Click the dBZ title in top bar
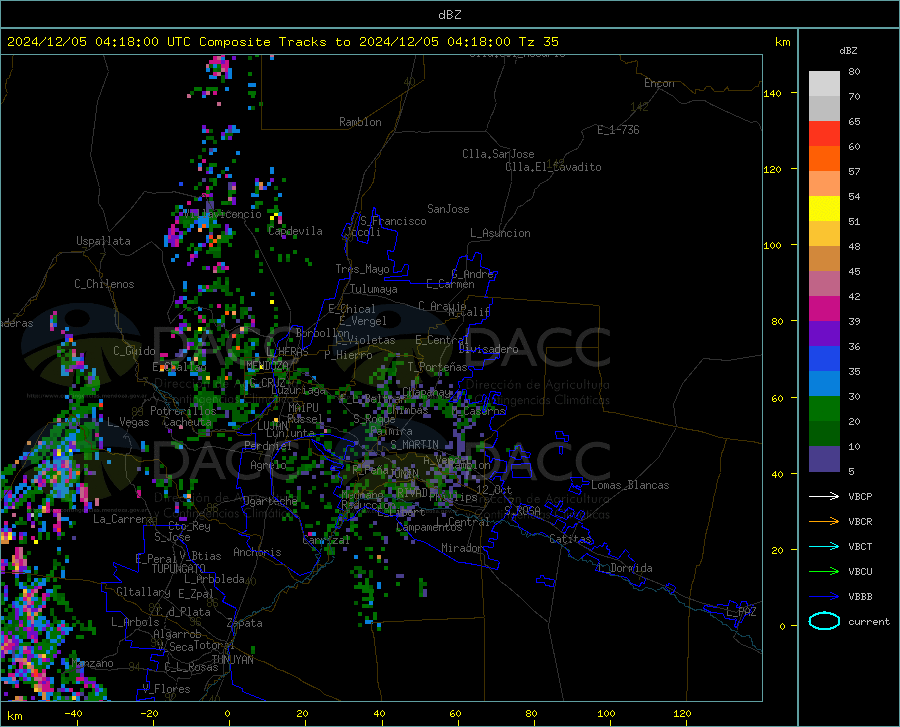Viewport: 900px width, 727px height. pyautogui.click(x=449, y=15)
